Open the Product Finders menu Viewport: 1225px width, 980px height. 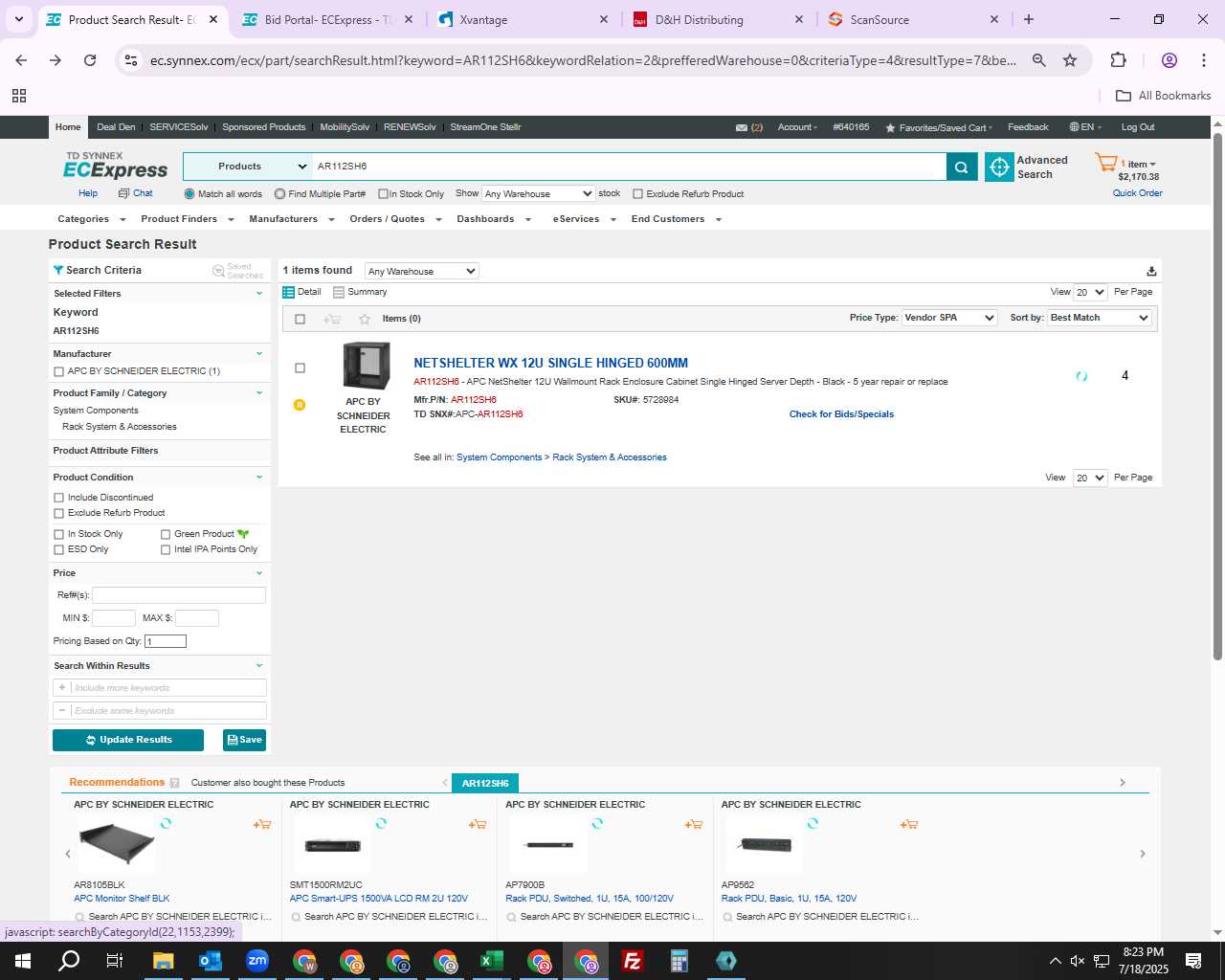click(x=187, y=219)
